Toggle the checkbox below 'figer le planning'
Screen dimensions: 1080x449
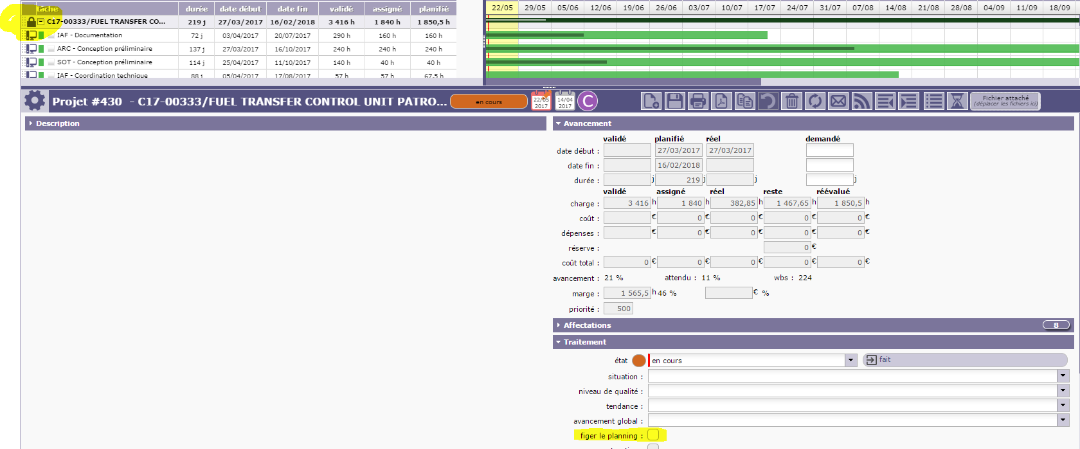(x=653, y=447)
